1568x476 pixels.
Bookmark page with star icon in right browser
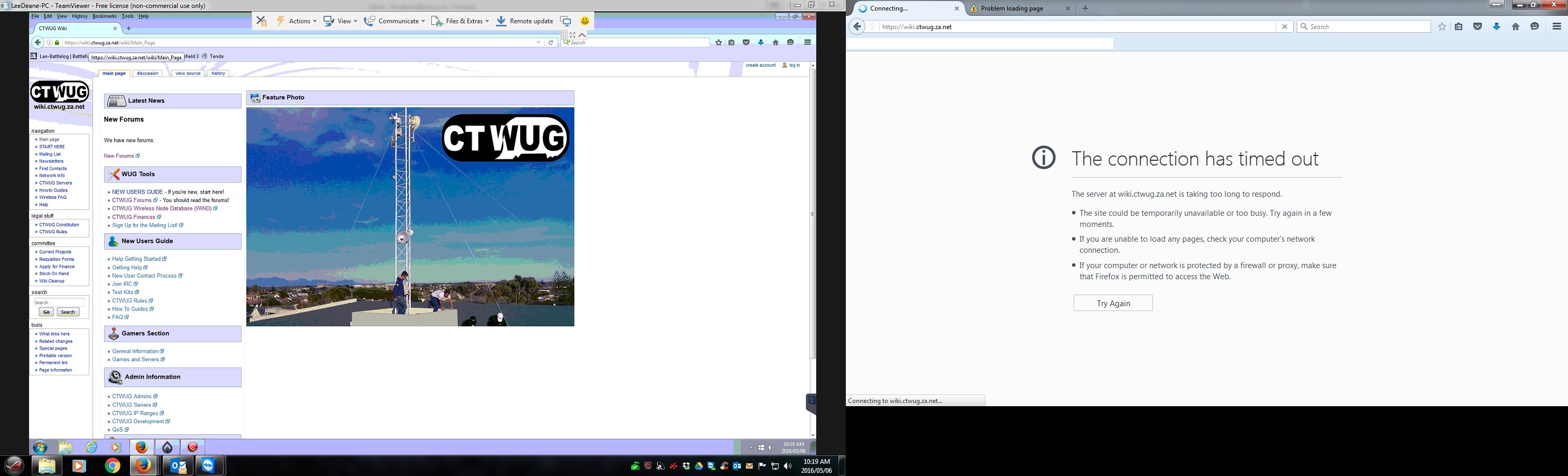click(x=1442, y=27)
